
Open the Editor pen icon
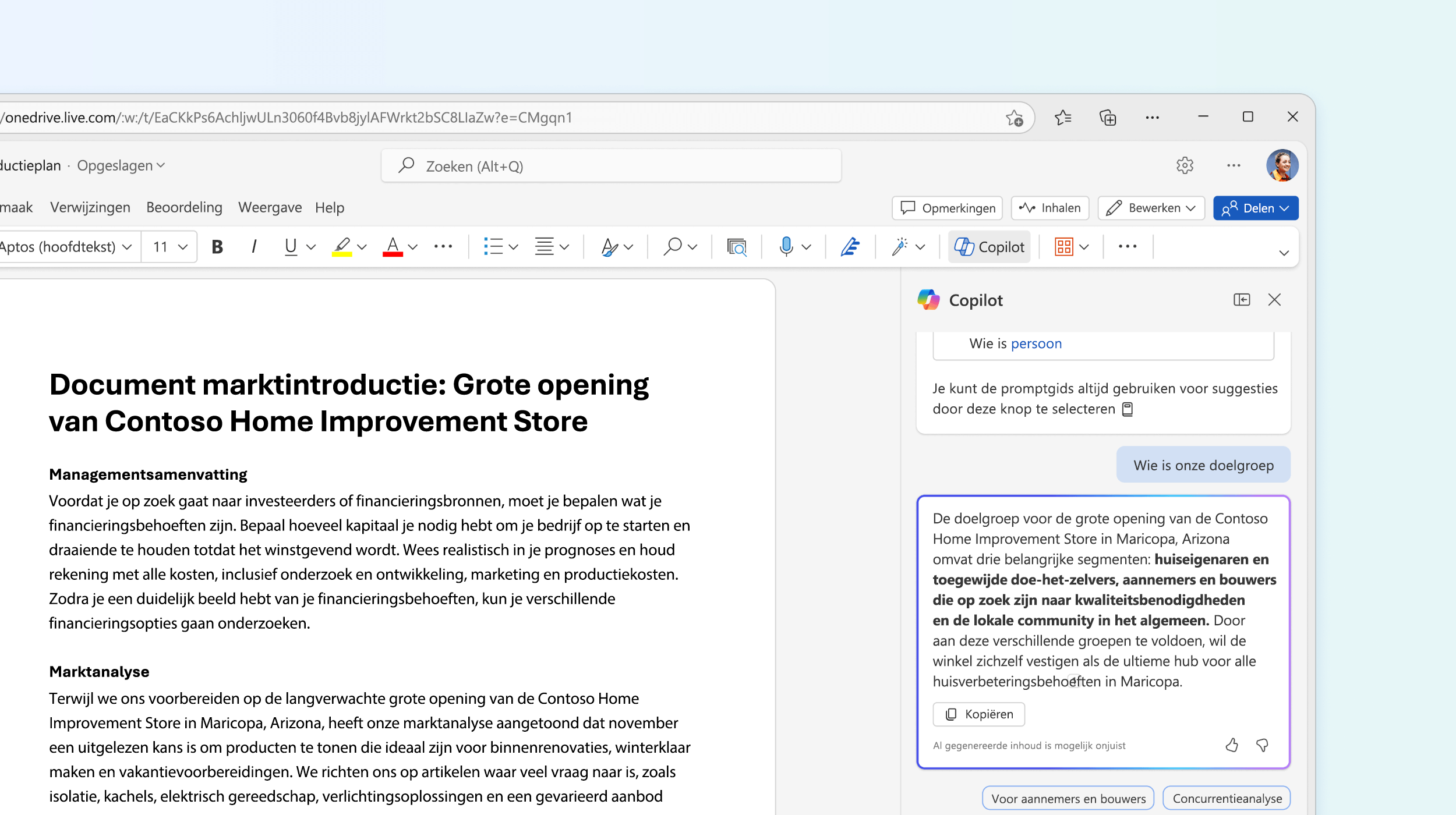[x=850, y=247]
